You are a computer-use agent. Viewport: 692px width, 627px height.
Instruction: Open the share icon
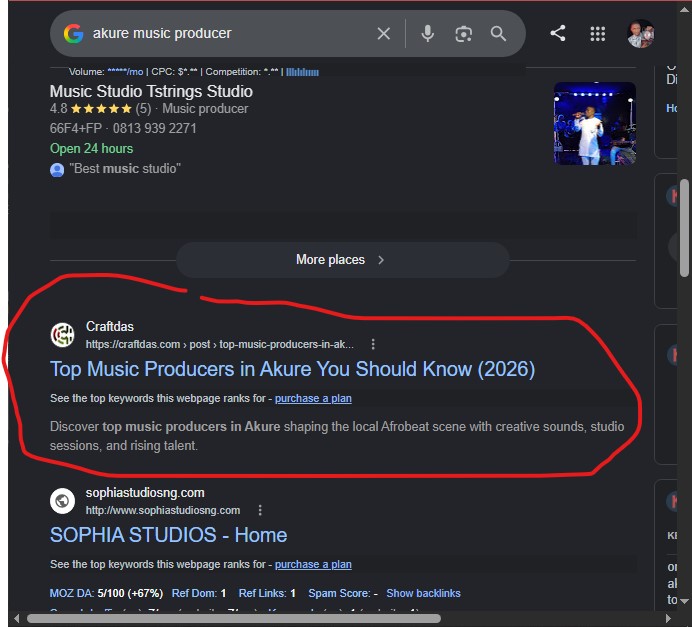tap(558, 33)
